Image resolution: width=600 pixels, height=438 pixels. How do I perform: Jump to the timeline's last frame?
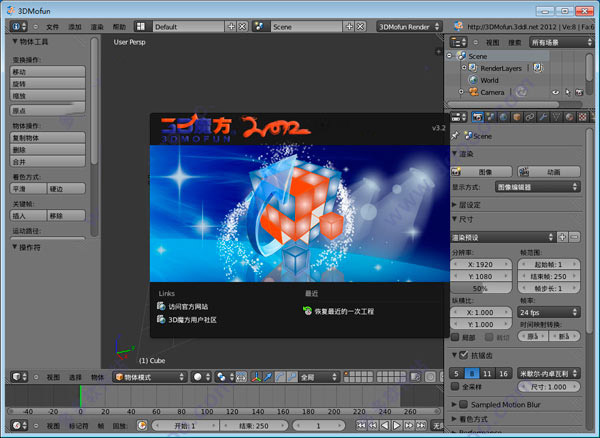(x=421, y=425)
